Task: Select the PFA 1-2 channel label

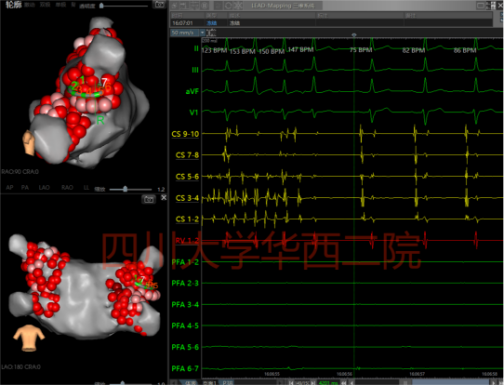Action: pyautogui.click(x=185, y=262)
